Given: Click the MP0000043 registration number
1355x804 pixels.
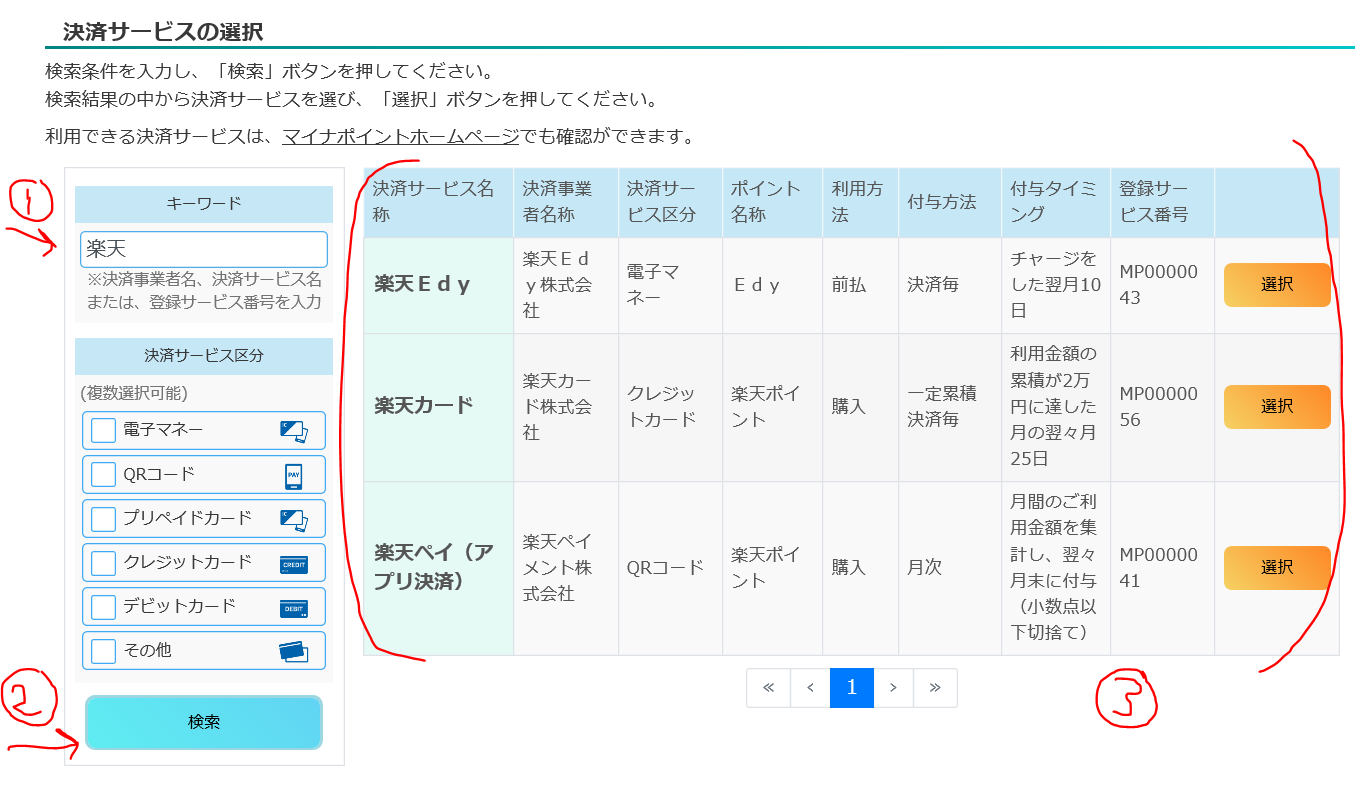Looking at the screenshot, I should [x=1158, y=285].
